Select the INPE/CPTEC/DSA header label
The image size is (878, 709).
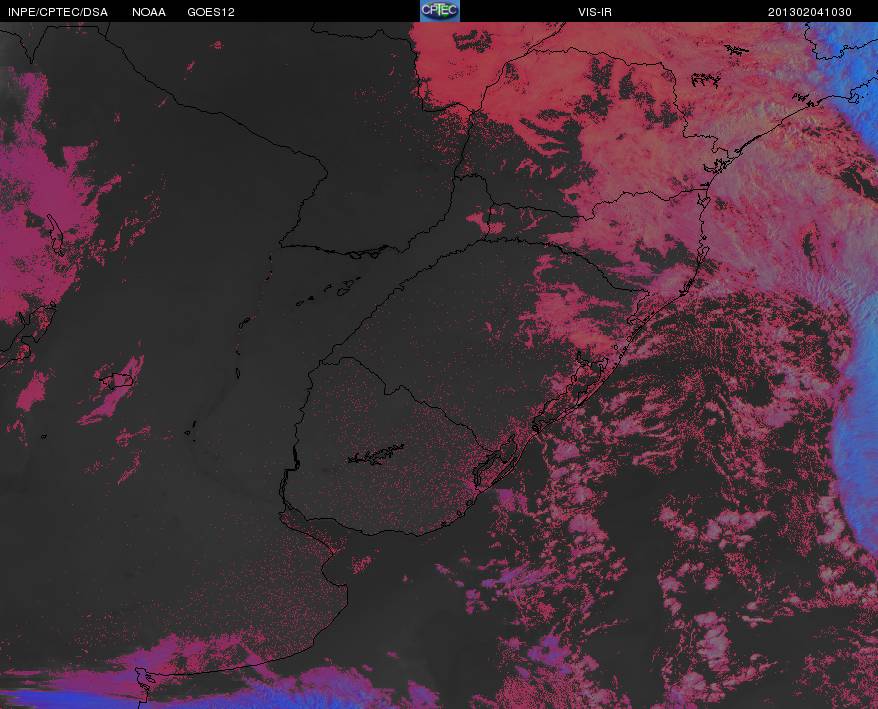(58, 12)
